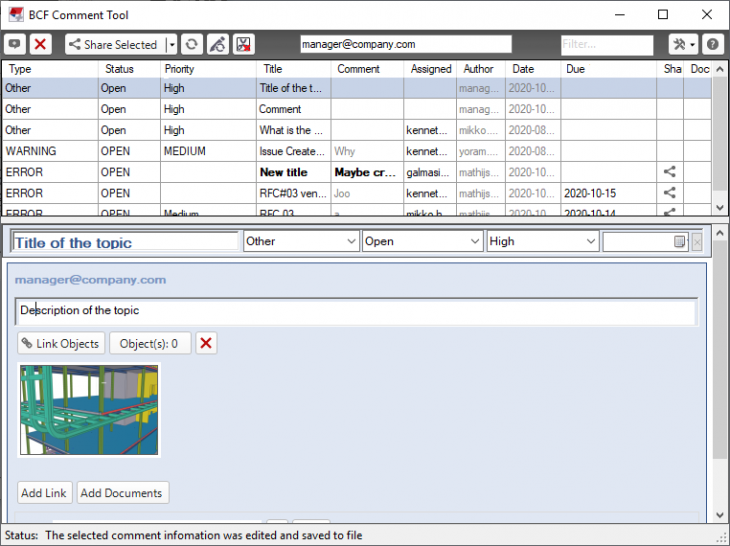The height and width of the screenshot is (546, 730).
Task: Expand the Share Selected dropdown arrow
Action: [x=170, y=44]
